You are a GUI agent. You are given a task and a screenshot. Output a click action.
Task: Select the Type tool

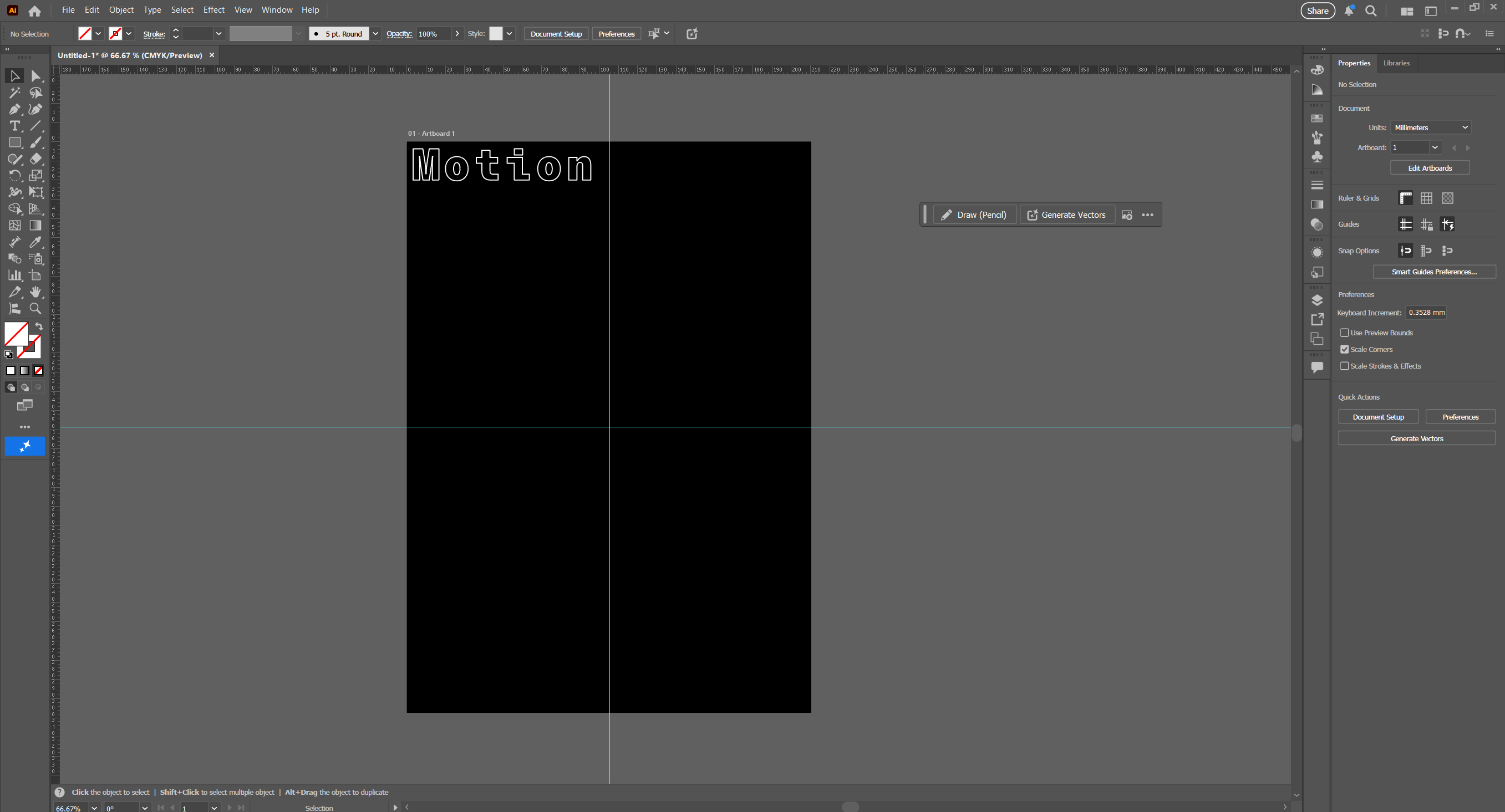point(14,125)
